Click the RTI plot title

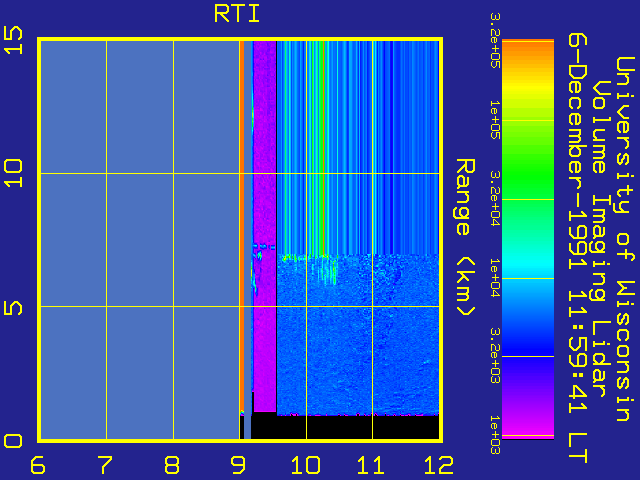[x=237, y=14]
